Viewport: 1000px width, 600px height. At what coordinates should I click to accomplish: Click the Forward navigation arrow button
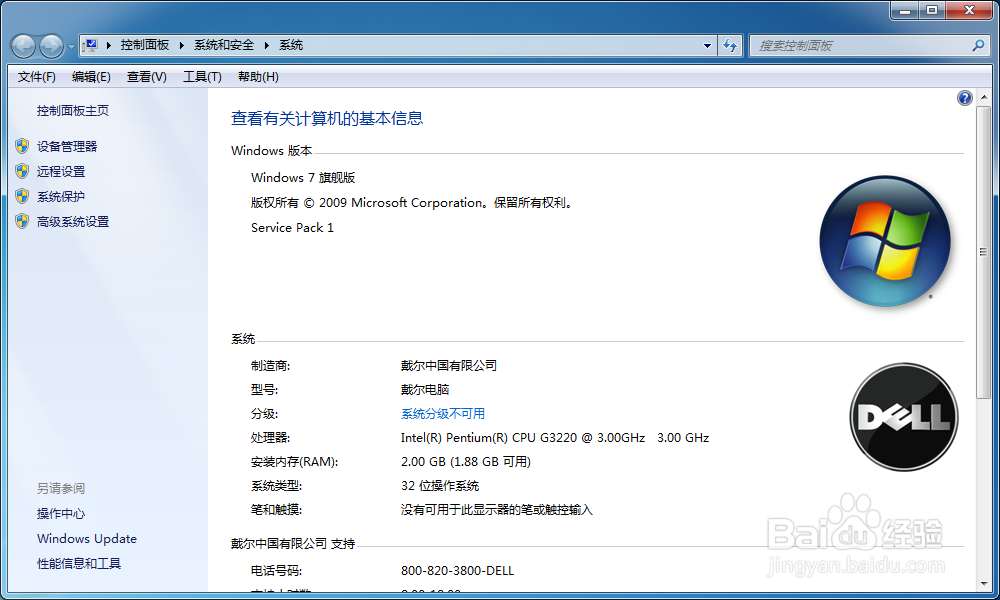(52, 46)
